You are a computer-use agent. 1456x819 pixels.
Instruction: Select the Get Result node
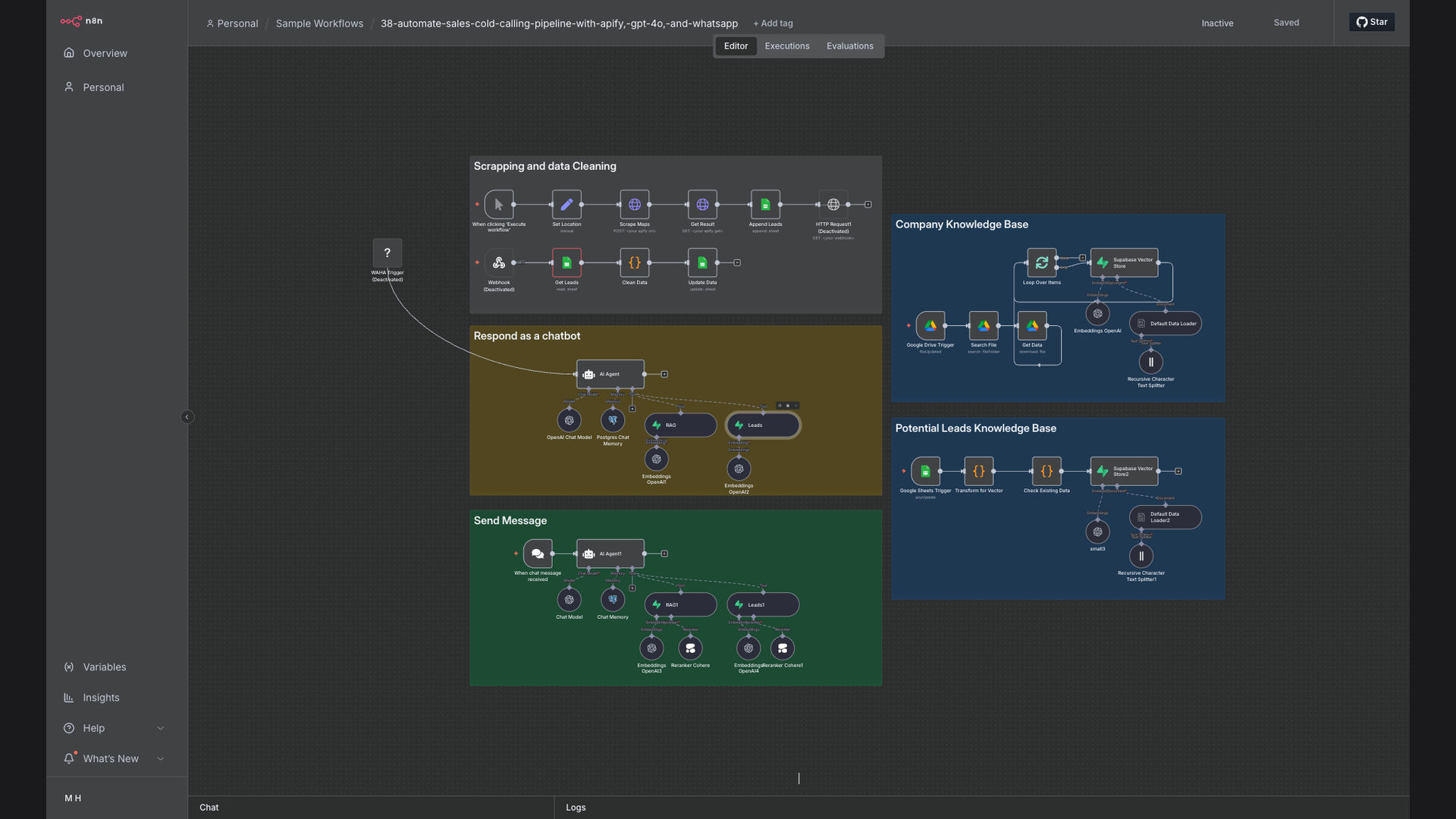702,205
